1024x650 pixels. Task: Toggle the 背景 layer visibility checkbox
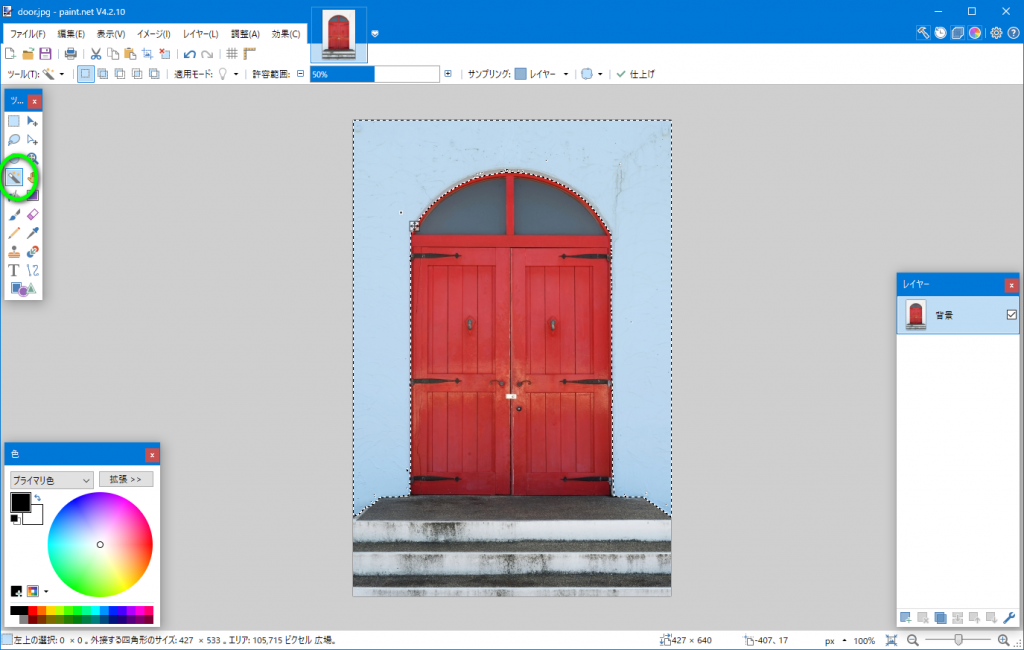click(1011, 315)
